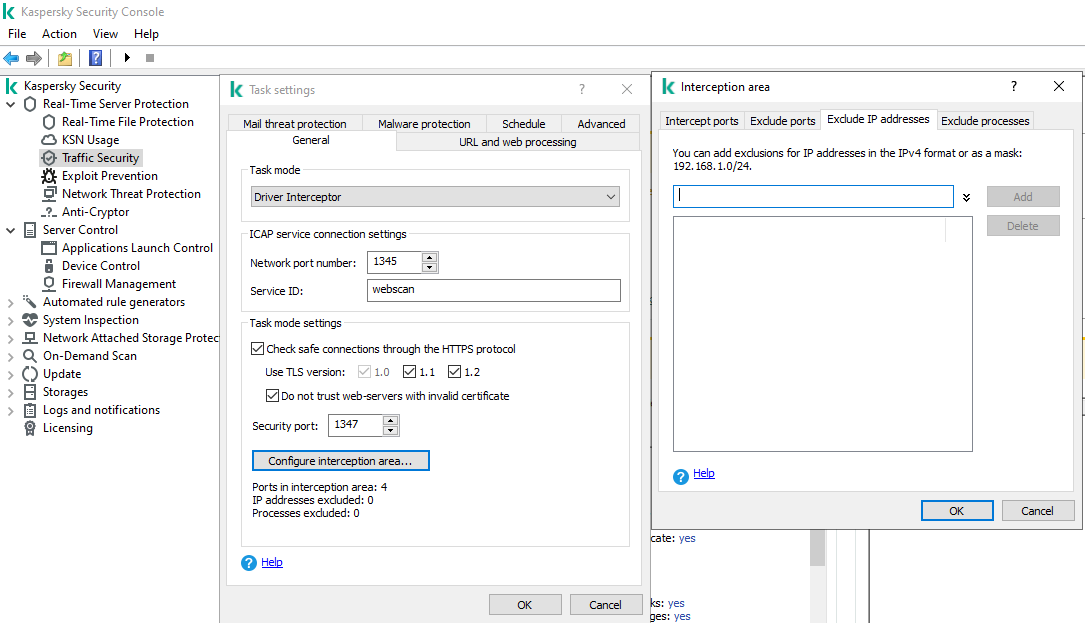1085x623 pixels.
Task: Expand the On-Demand Scan node
Action: point(10,356)
